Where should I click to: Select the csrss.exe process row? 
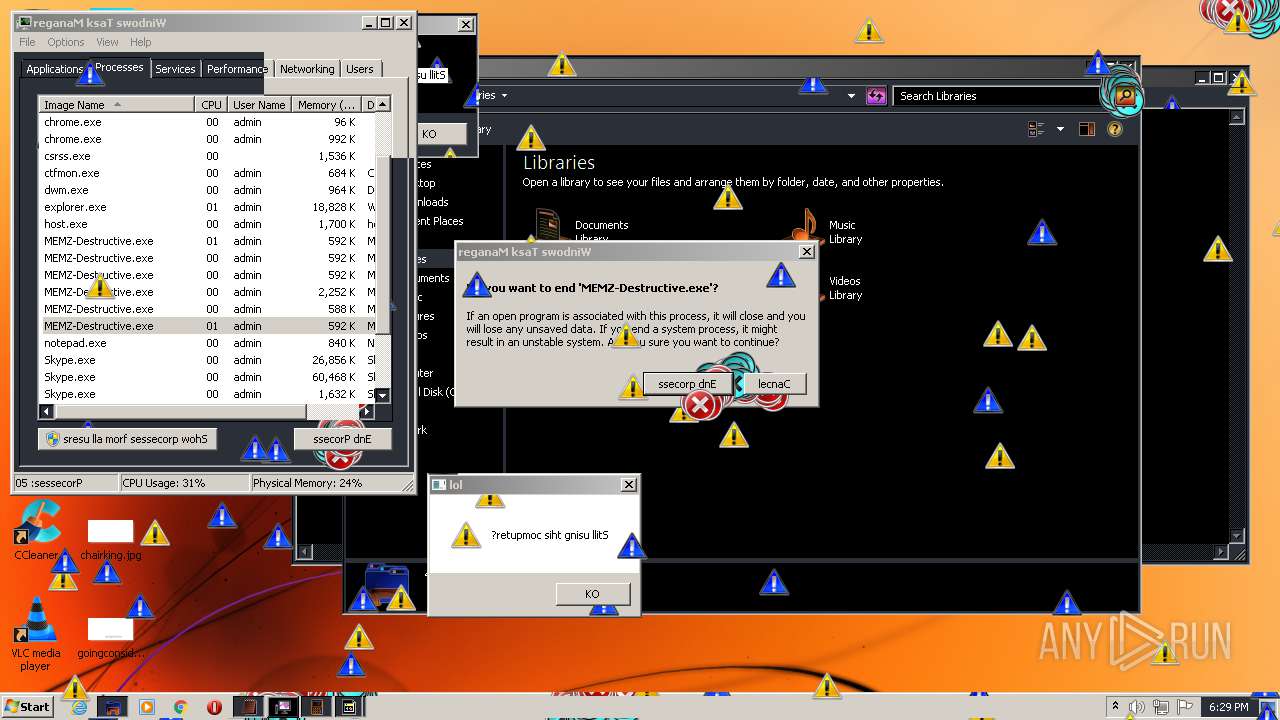coord(207,156)
